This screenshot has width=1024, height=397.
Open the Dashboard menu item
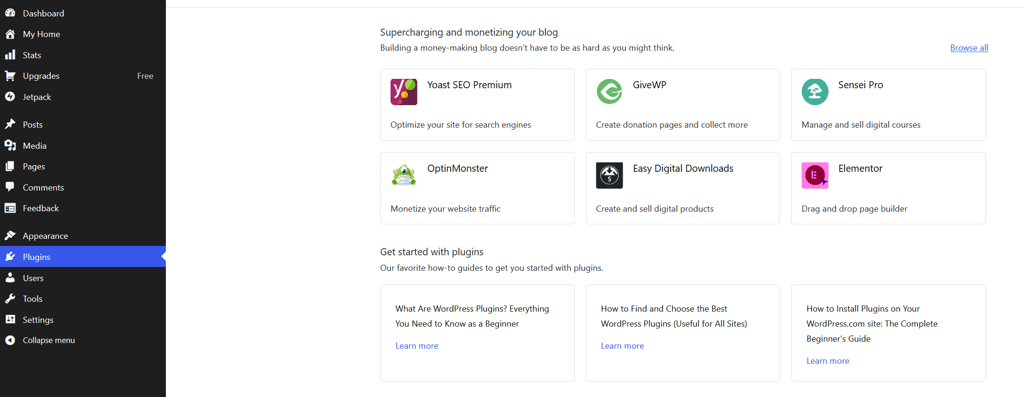pos(43,13)
